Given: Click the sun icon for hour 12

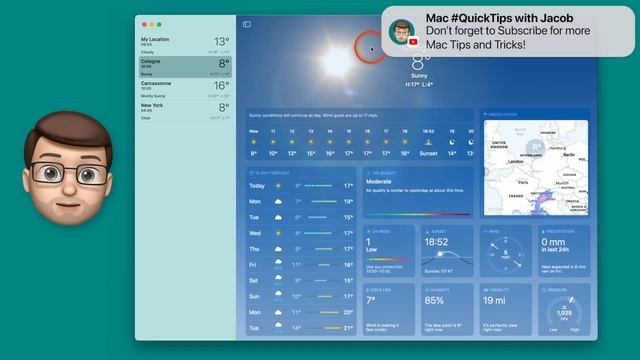Looking at the screenshot, I should pyautogui.click(x=292, y=142).
